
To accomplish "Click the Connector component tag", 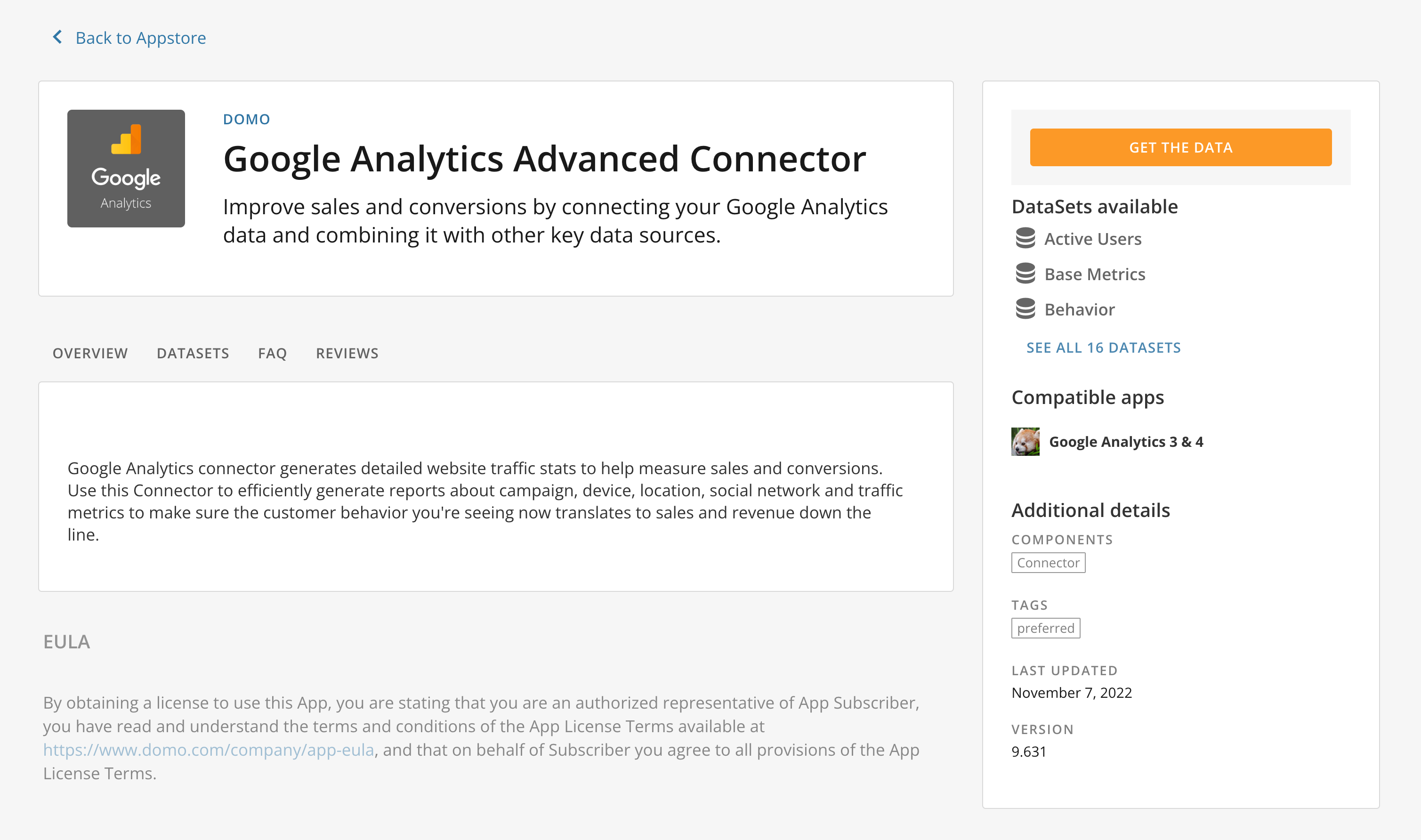I will [1048, 563].
